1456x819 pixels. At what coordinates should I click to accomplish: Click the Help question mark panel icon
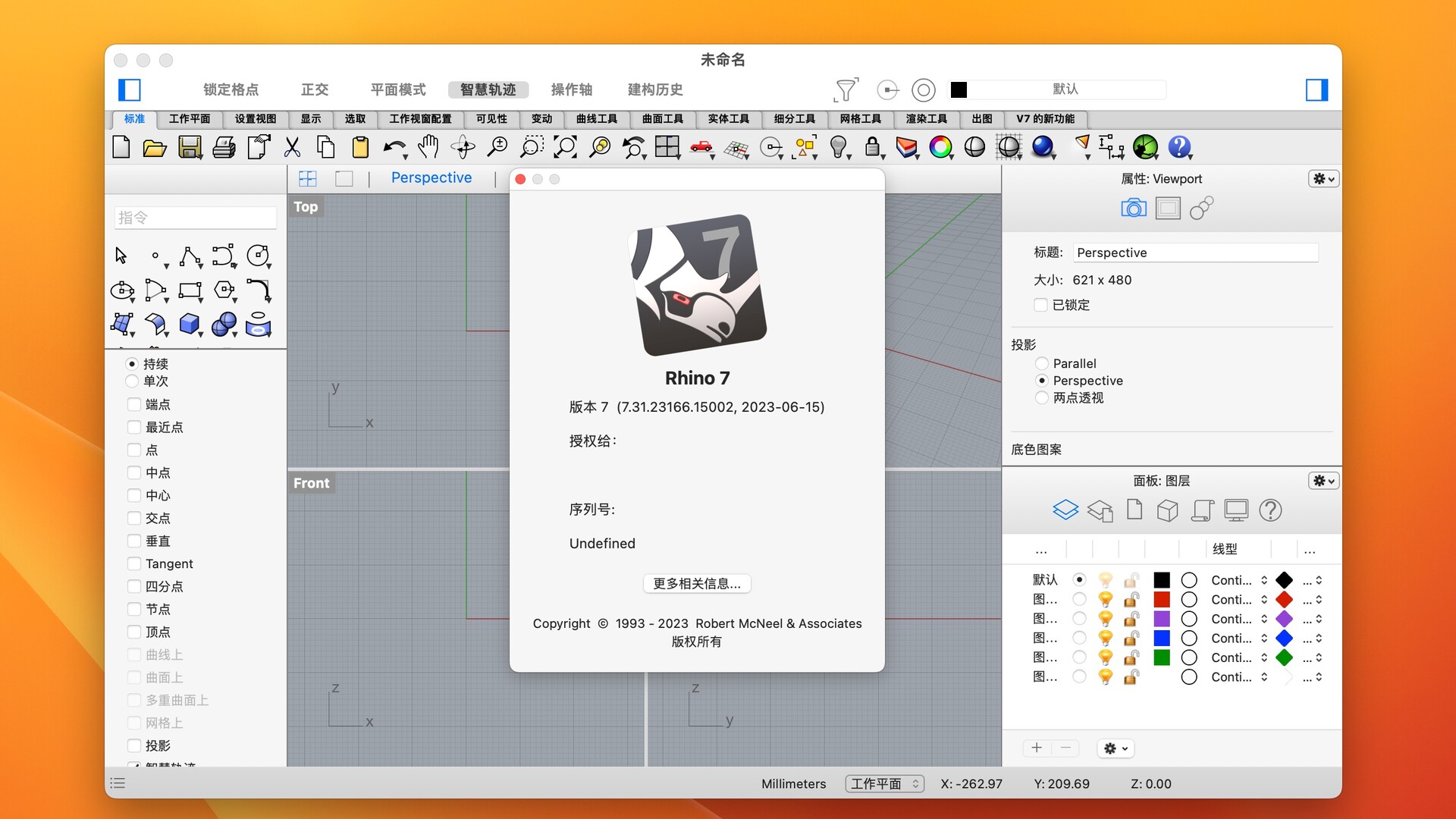pyautogui.click(x=1270, y=510)
